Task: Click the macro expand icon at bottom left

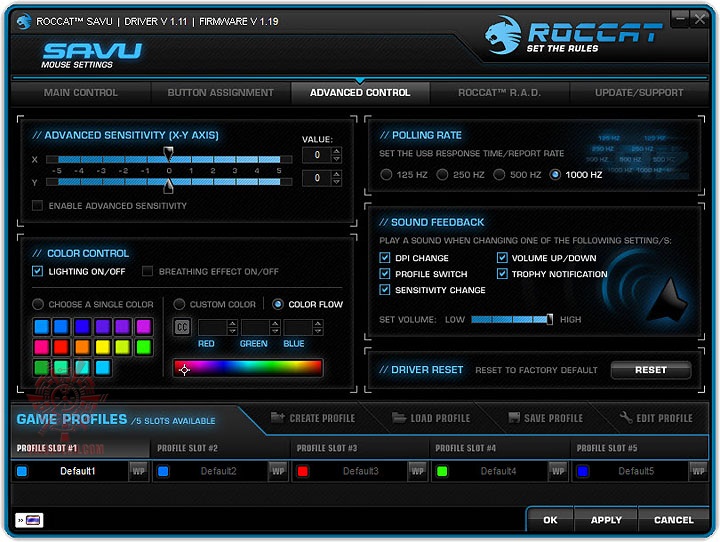Action: [x=29, y=520]
